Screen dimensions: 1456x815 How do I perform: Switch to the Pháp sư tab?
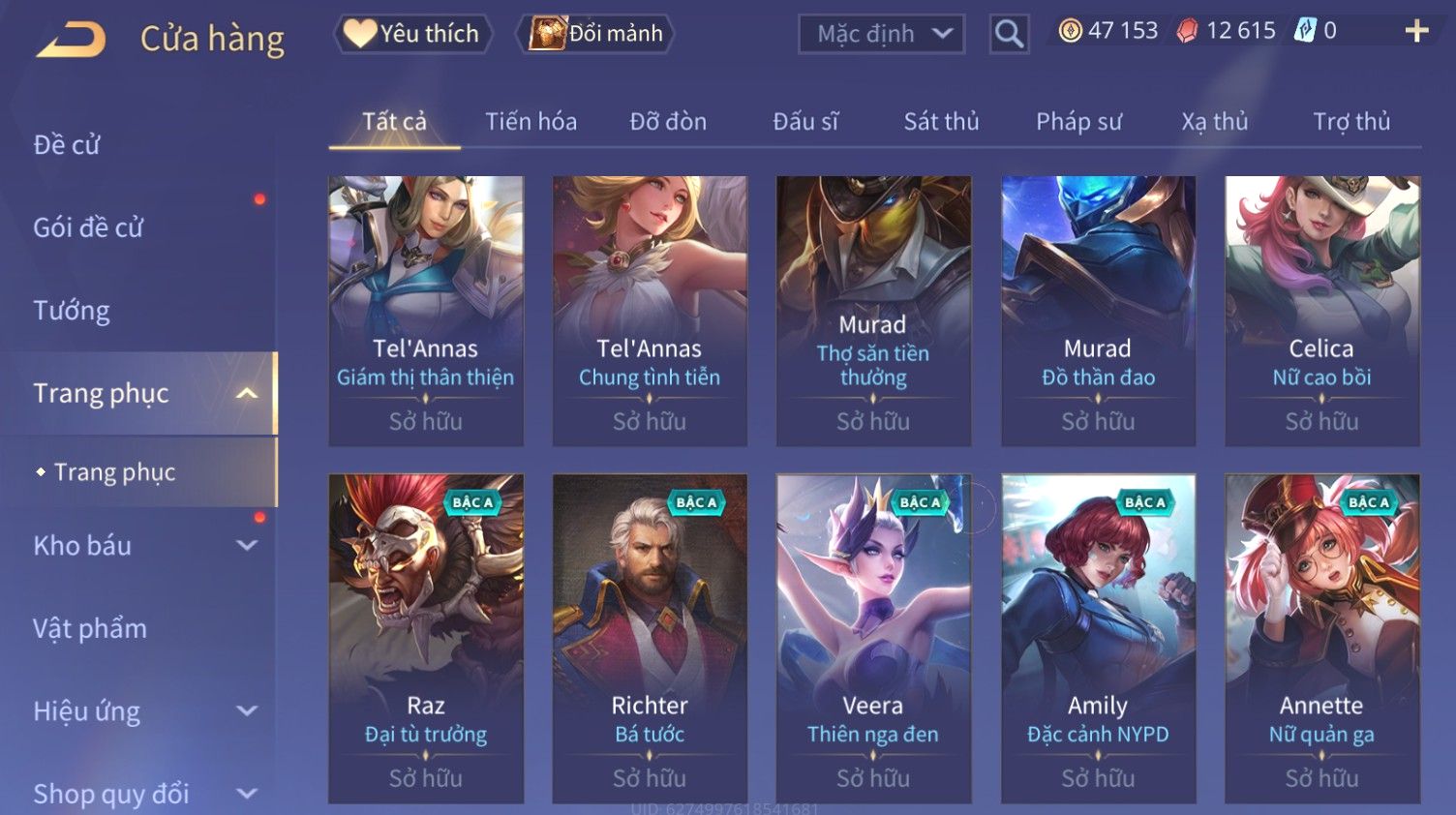1078,122
